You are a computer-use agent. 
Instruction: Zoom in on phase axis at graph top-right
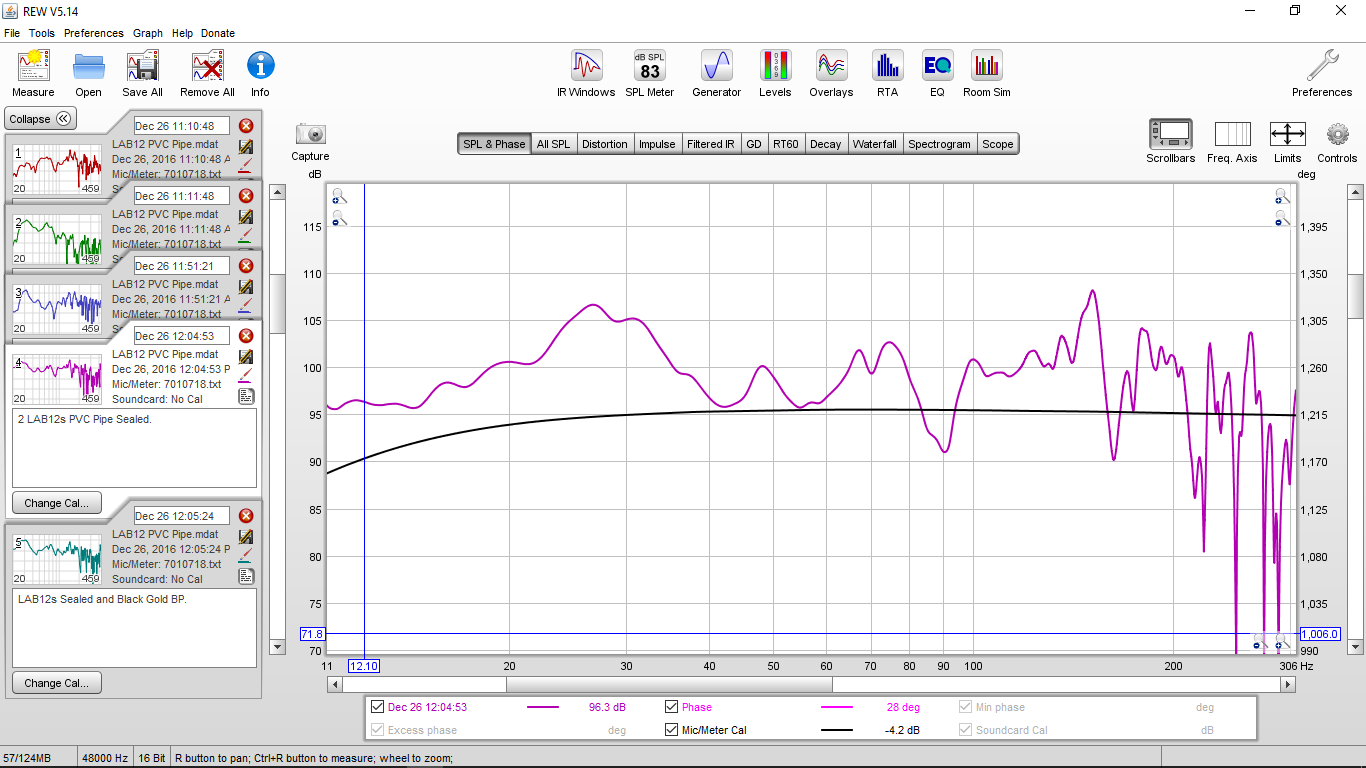(1282, 197)
